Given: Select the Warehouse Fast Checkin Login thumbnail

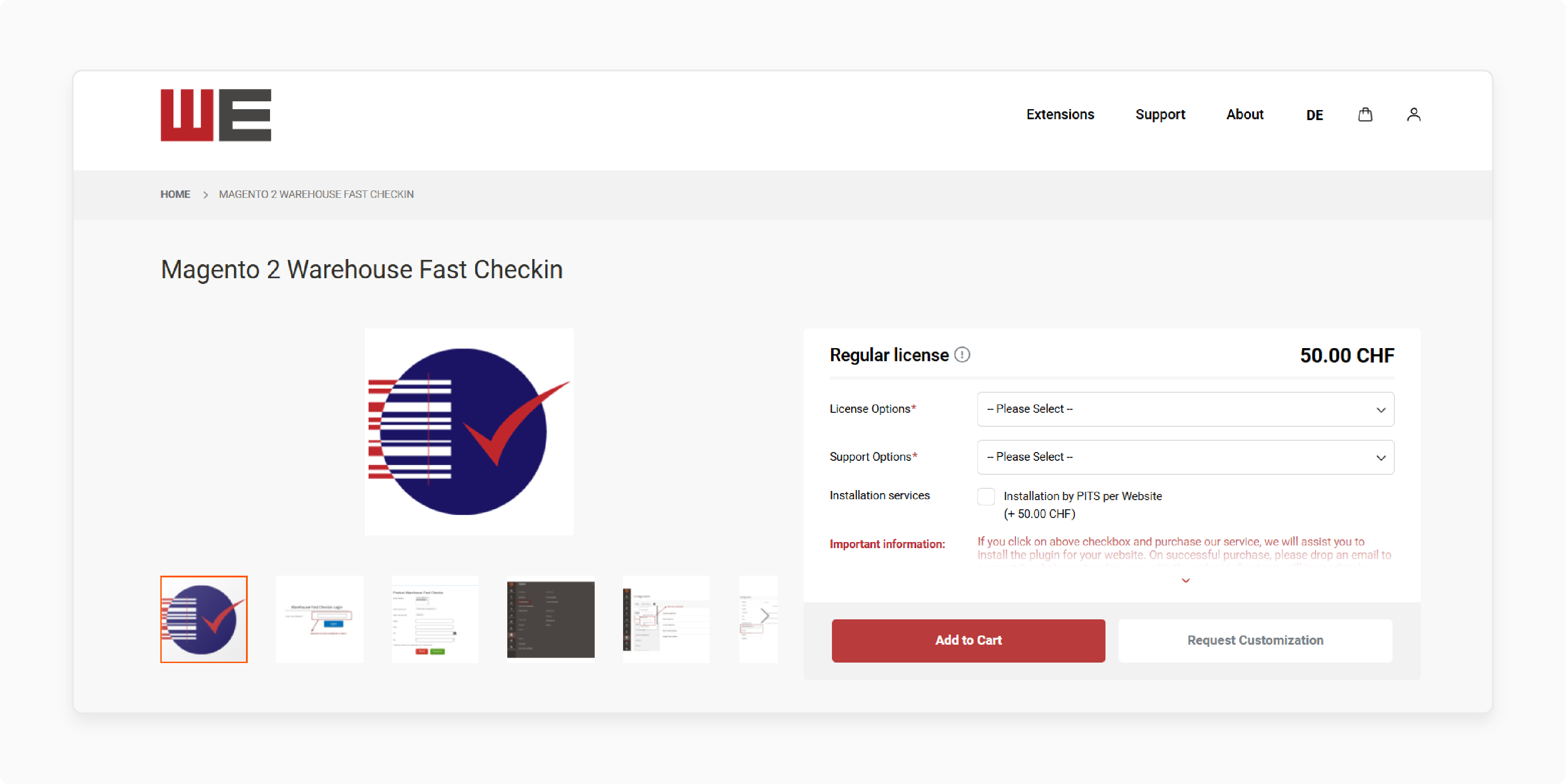Looking at the screenshot, I should (x=319, y=619).
